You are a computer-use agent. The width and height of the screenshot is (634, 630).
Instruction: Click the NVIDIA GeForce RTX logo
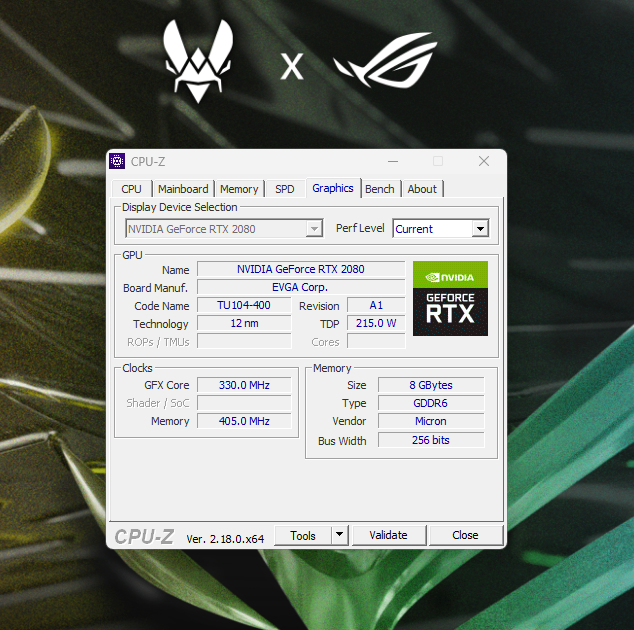coord(450,298)
